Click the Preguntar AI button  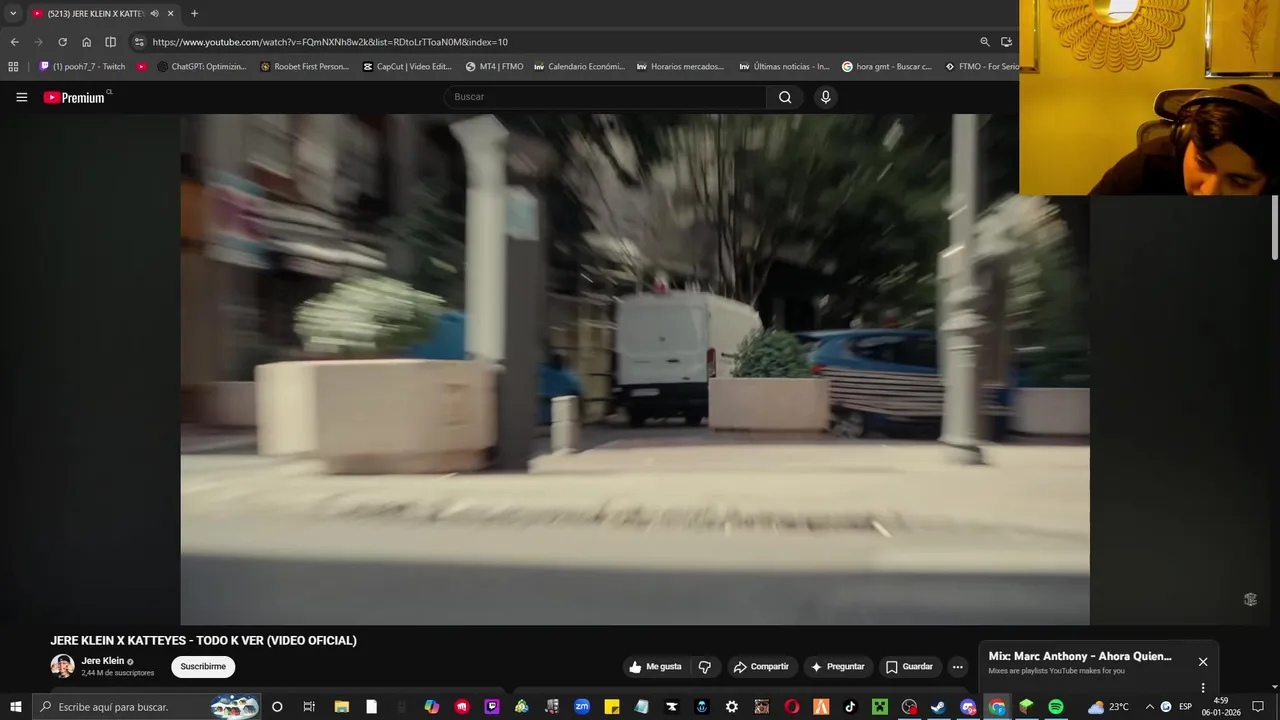838,667
